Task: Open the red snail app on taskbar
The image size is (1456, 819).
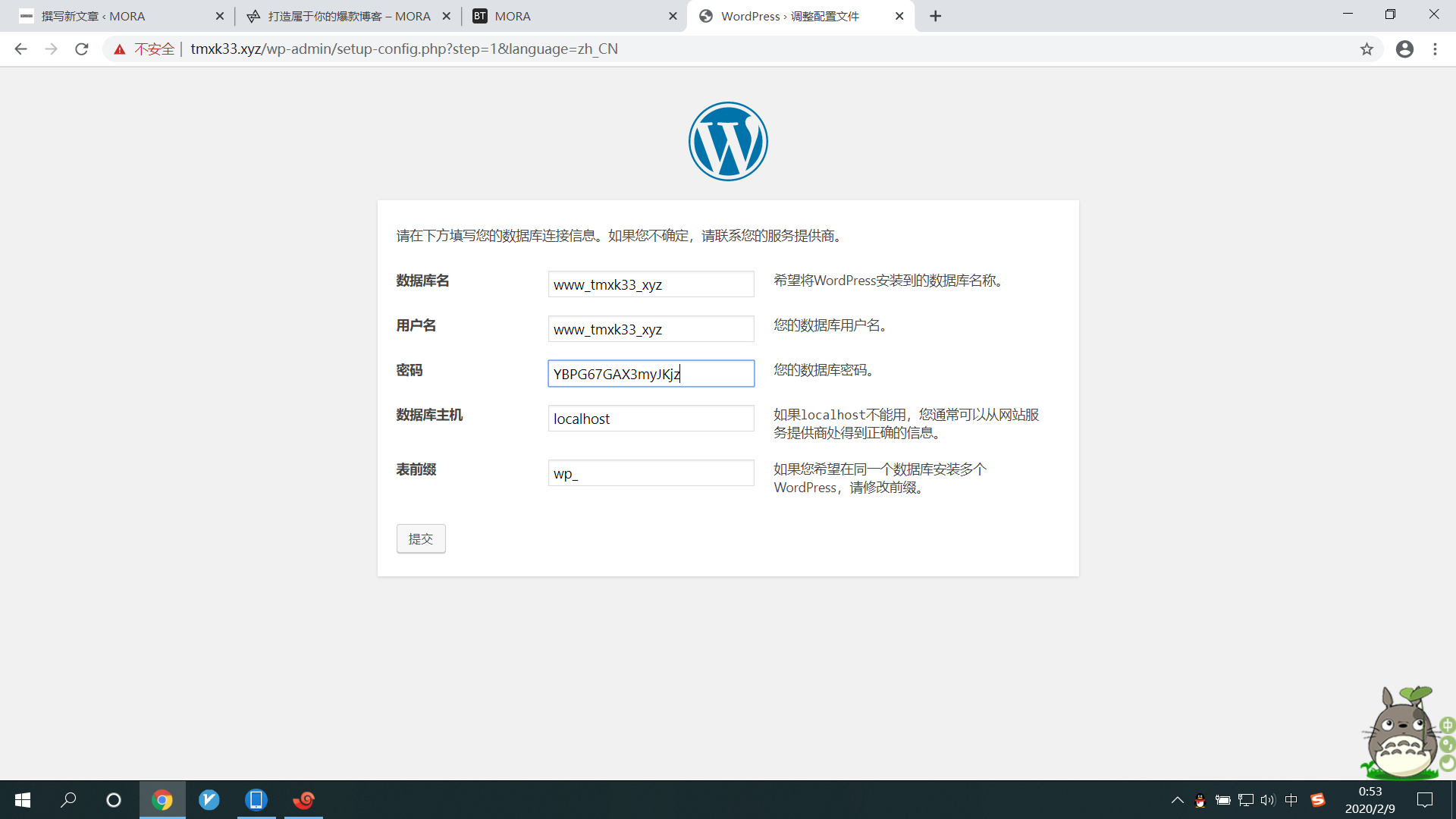Action: [304, 800]
